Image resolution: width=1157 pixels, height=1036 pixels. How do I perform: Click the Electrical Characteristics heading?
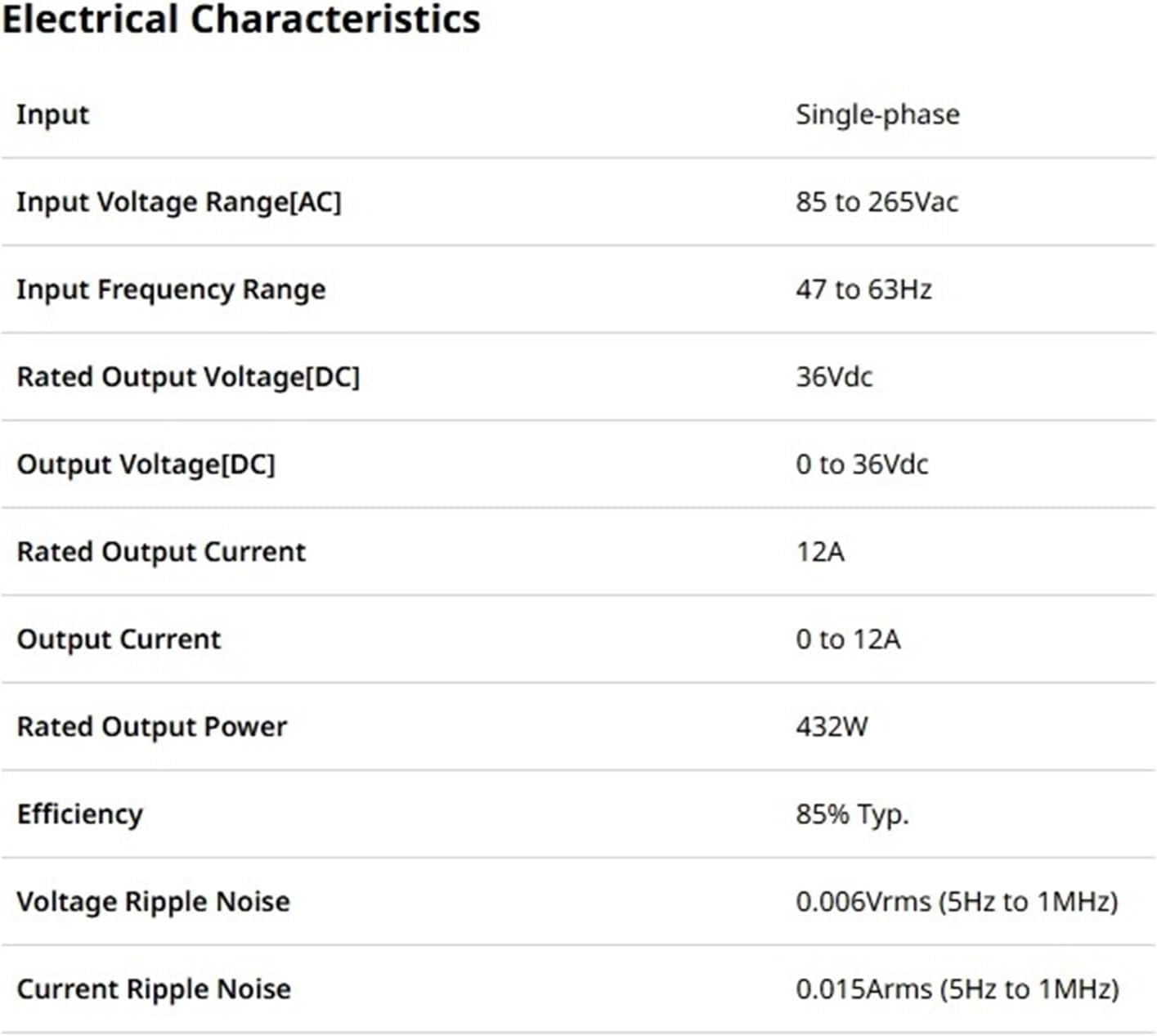point(241,20)
